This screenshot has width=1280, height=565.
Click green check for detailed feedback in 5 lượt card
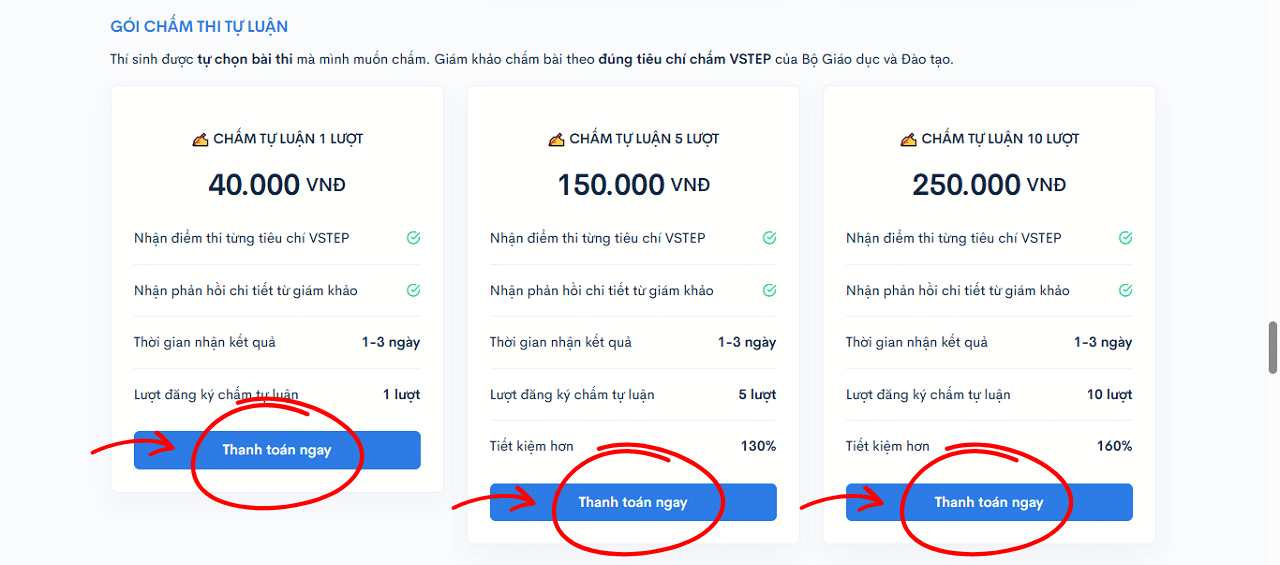click(769, 290)
